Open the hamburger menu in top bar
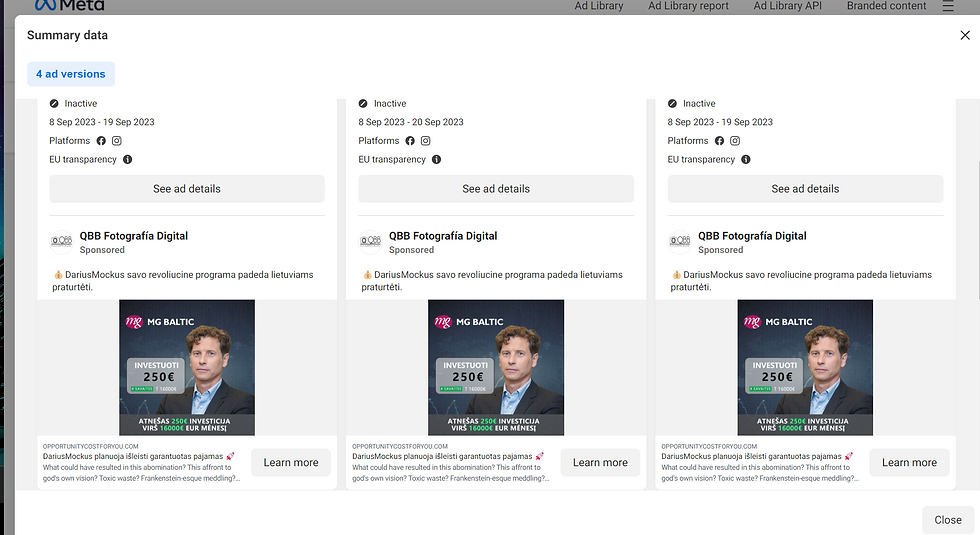The image size is (980, 535). (x=948, y=6)
